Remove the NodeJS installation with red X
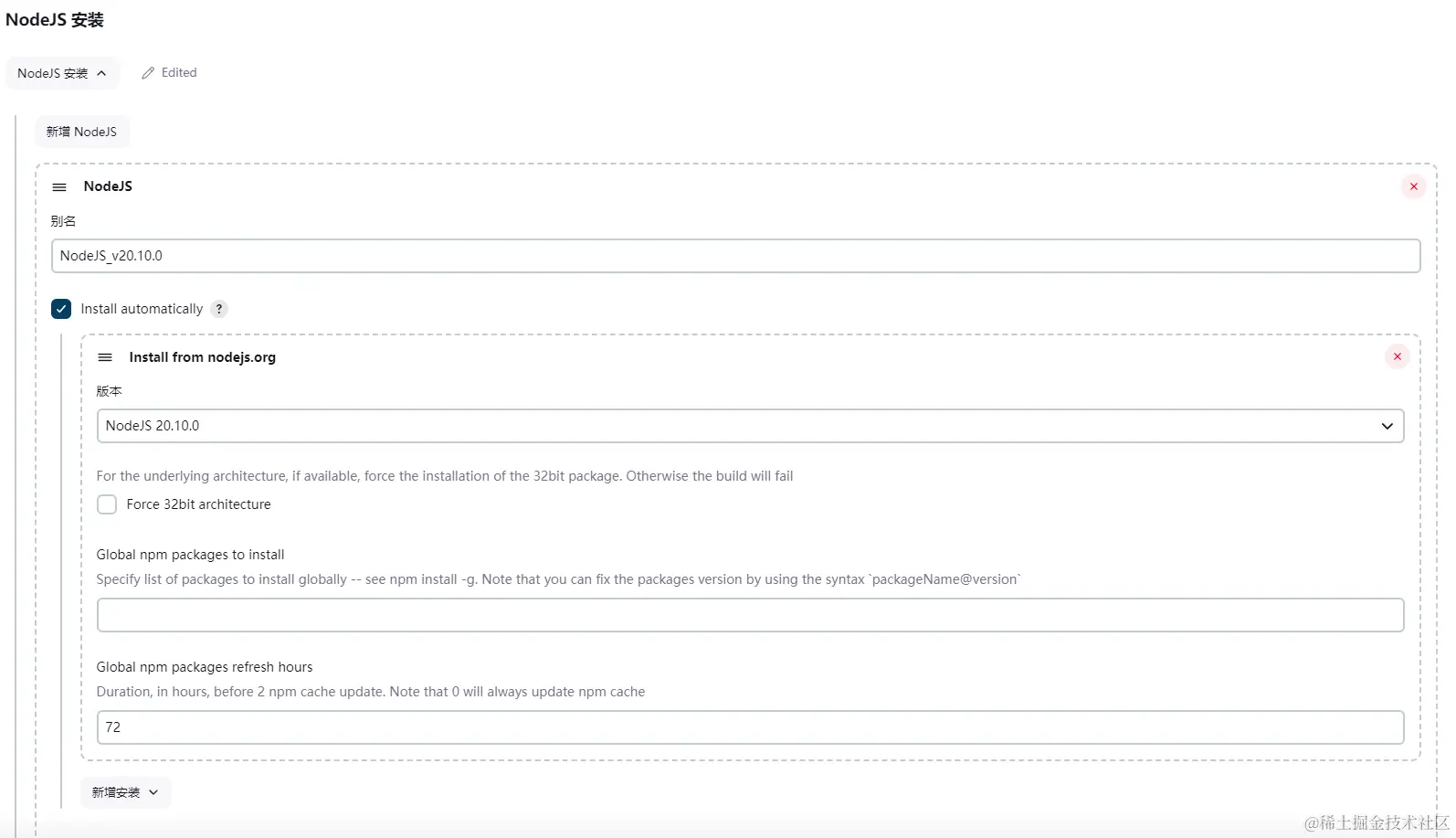 (1413, 186)
